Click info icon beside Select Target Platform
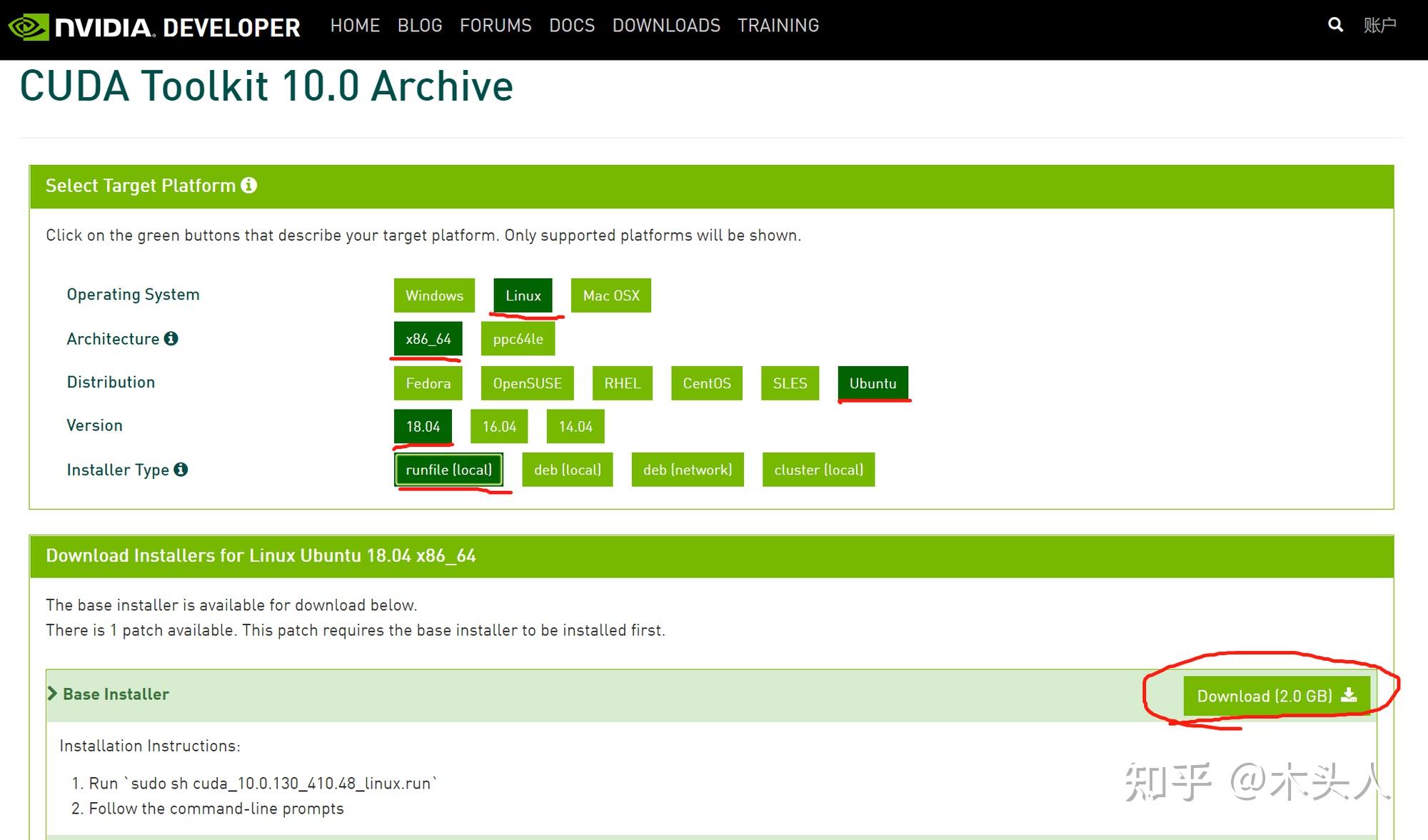Screen dimensions: 1428x840 (248, 186)
